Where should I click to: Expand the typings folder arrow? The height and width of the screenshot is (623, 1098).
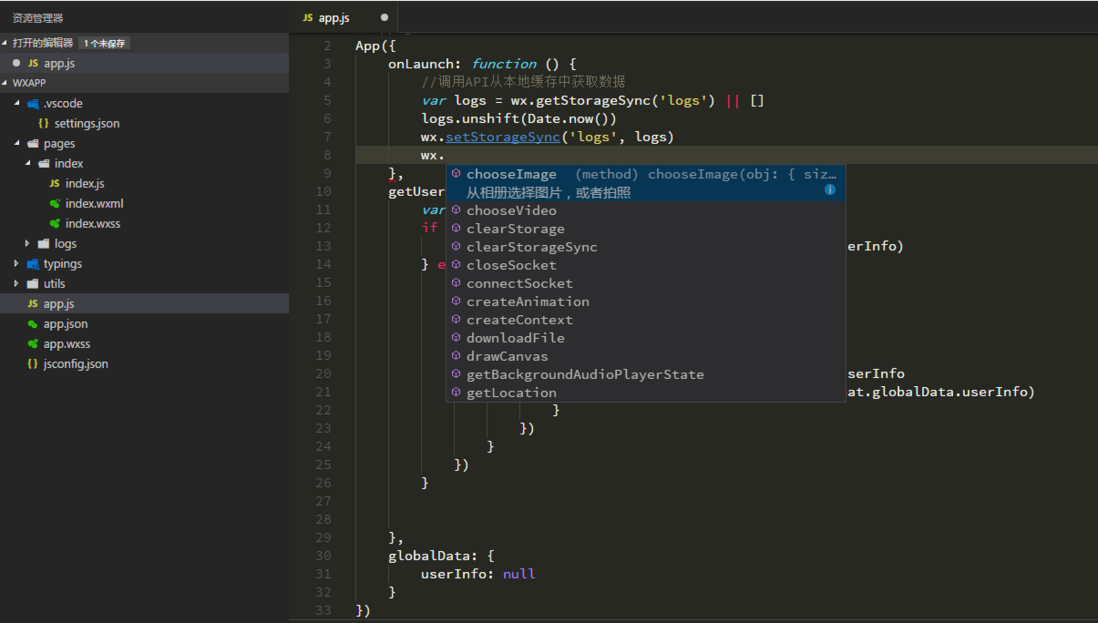click(16, 264)
